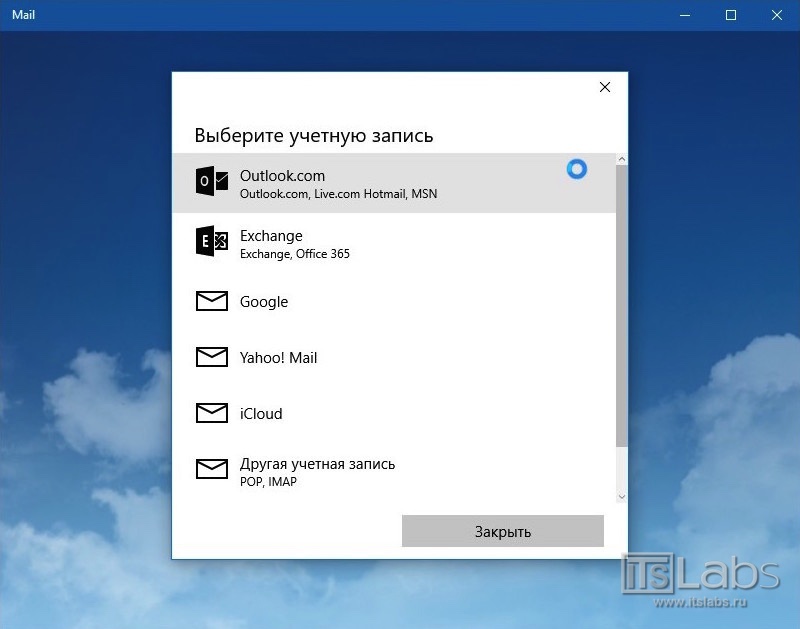The height and width of the screenshot is (629, 800).
Task: Select the Outlook.com account title
Action: pyautogui.click(x=282, y=175)
